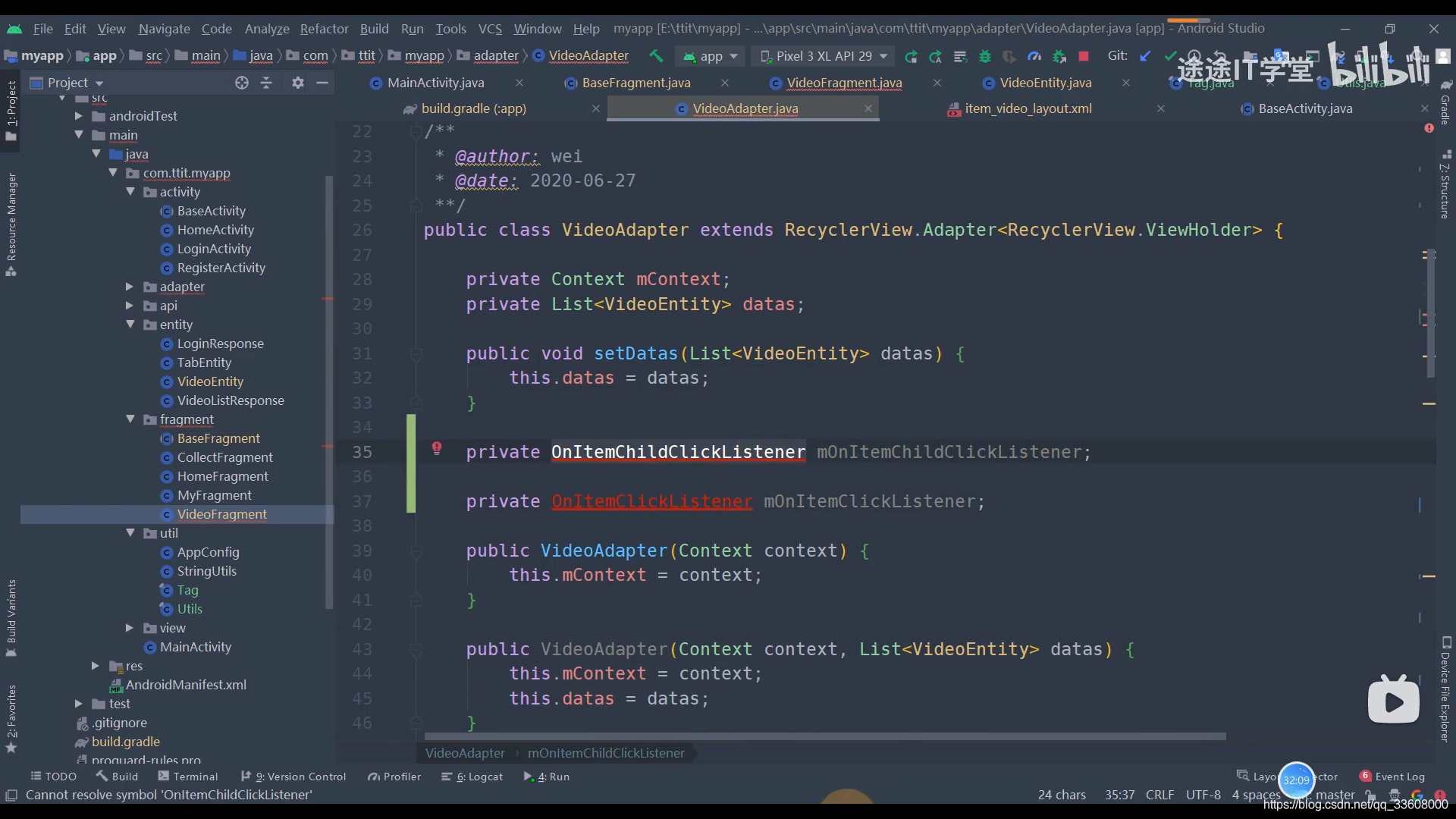Click the Attach Debugger to process icon
1456x819 pixels.
(x=1059, y=56)
